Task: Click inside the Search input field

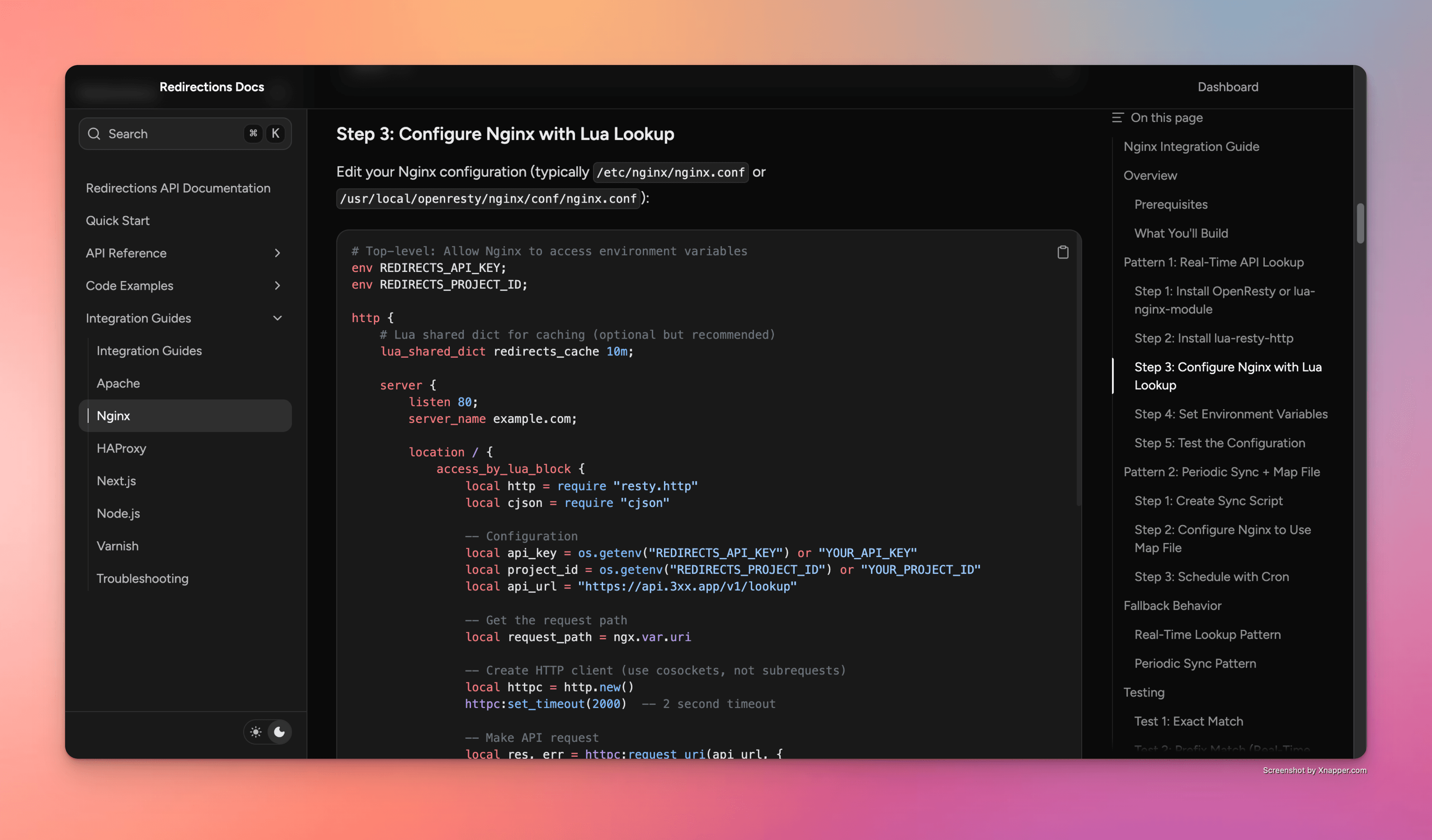Action: pyautogui.click(x=170, y=133)
